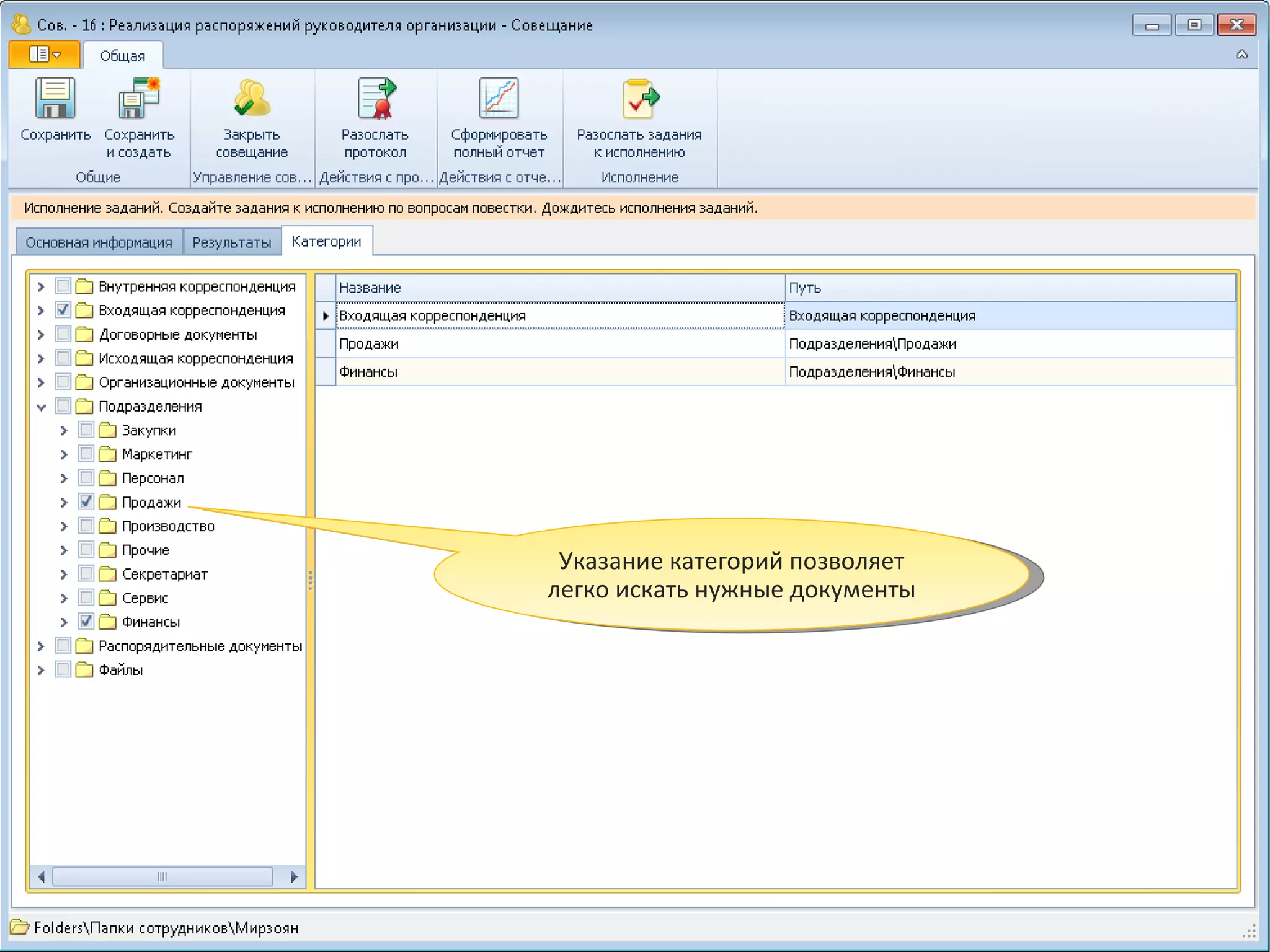The image size is (1270, 952).
Task: Click Разослать протокол icon
Action: (375, 99)
